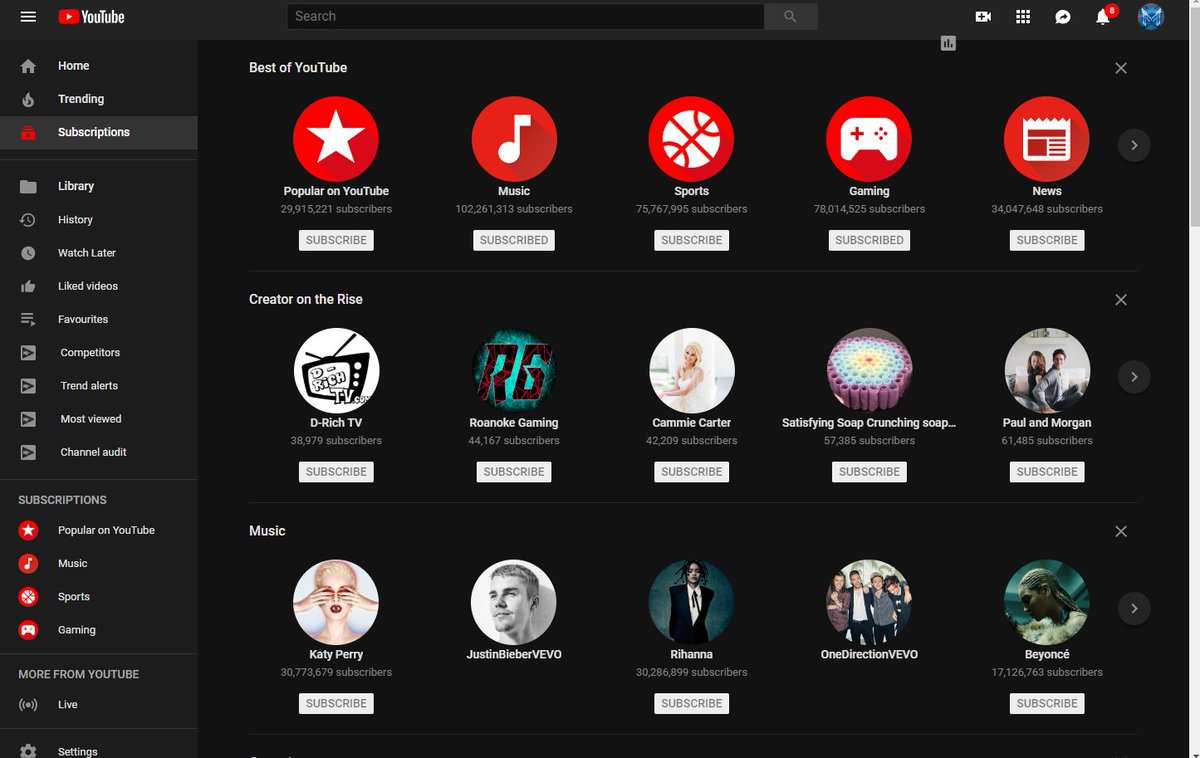Image resolution: width=1200 pixels, height=758 pixels.
Task: Open Most viewed playlist
Action: pyautogui.click(x=99, y=419)
